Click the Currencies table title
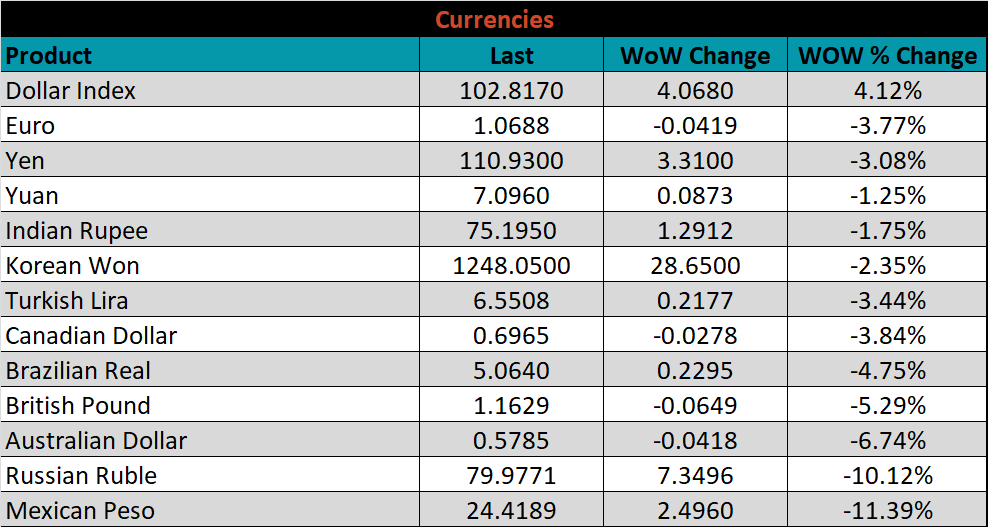Screen dimensions: 988x527 click(494, 20)
